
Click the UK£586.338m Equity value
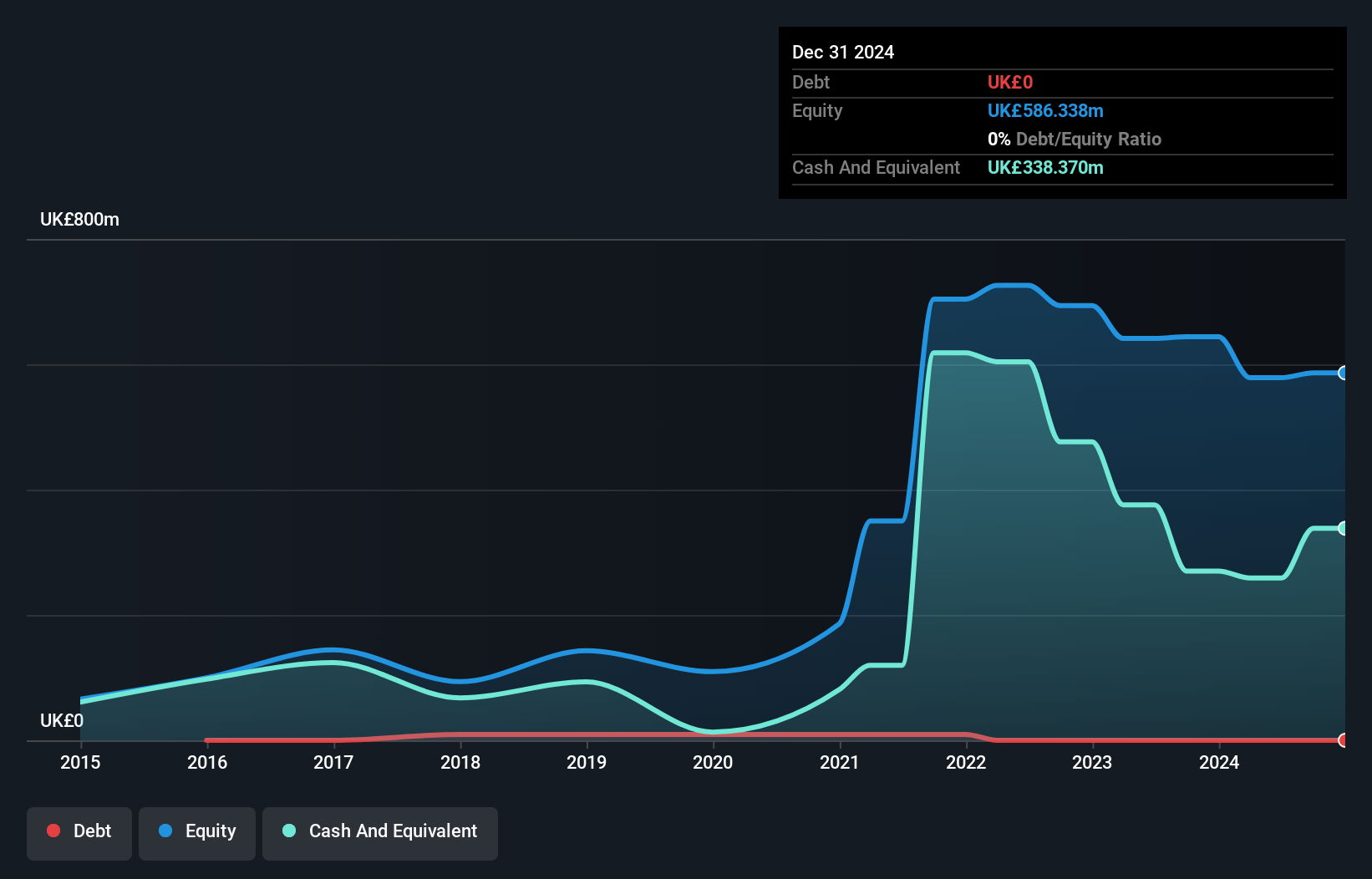click(x=1045, y=110)
